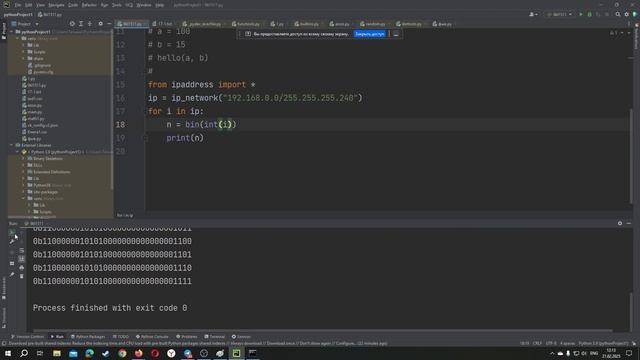This screenshot has height=360, width=640.
Task: Collapse the venv folder in tree
Action: (x=18, y=38)
